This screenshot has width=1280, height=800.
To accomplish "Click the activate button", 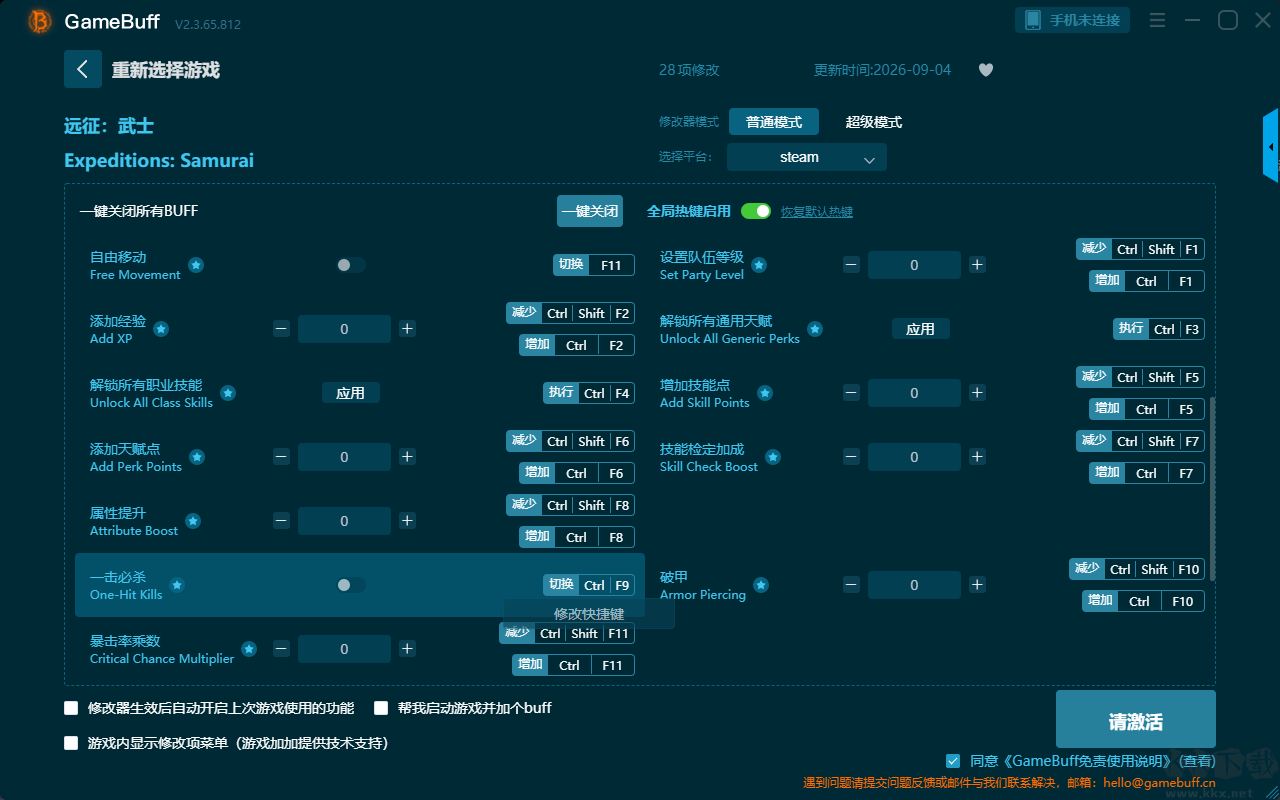I will (1136, 720).
